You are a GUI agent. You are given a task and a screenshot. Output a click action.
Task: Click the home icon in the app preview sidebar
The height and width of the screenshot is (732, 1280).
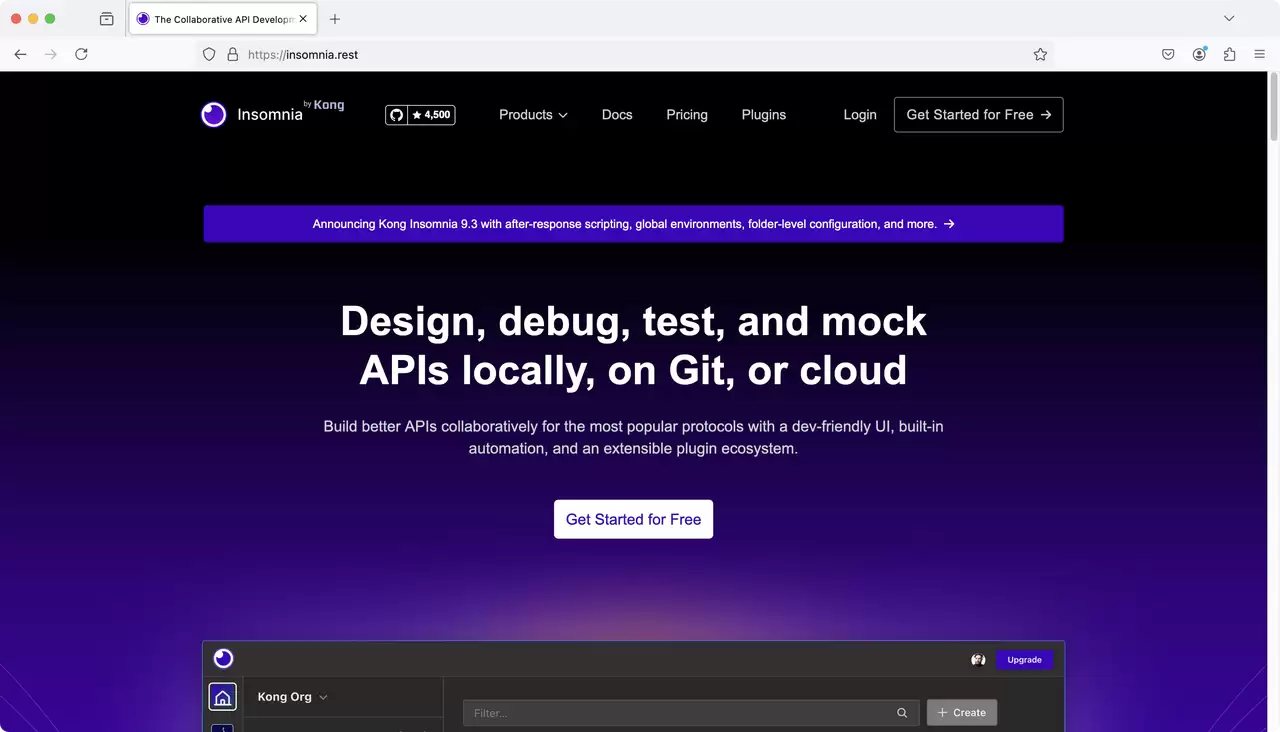[222, 697]
